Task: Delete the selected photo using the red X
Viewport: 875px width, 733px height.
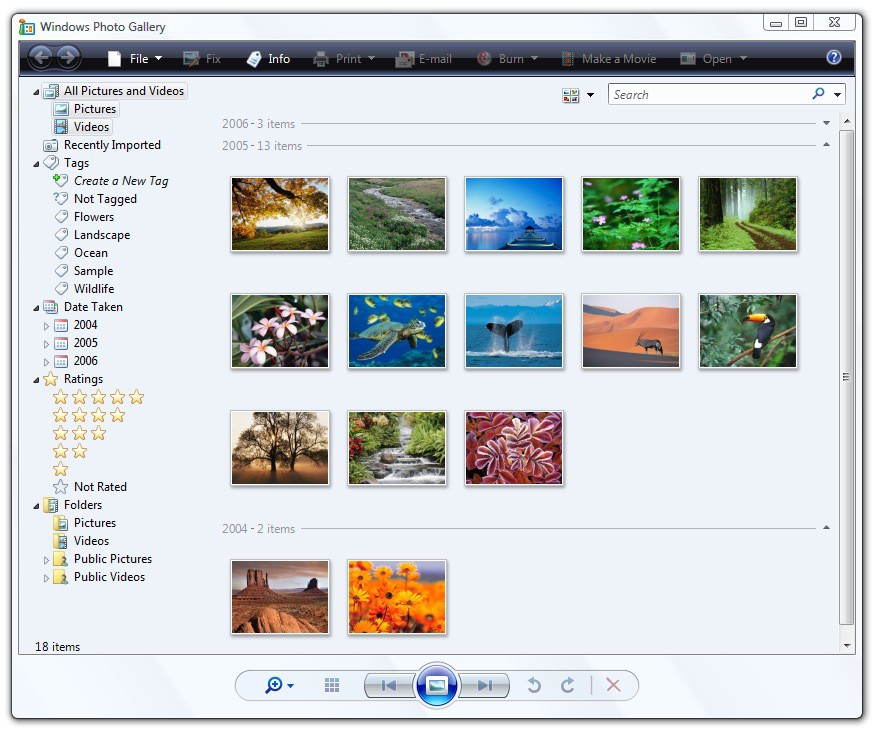Action: 612,686
